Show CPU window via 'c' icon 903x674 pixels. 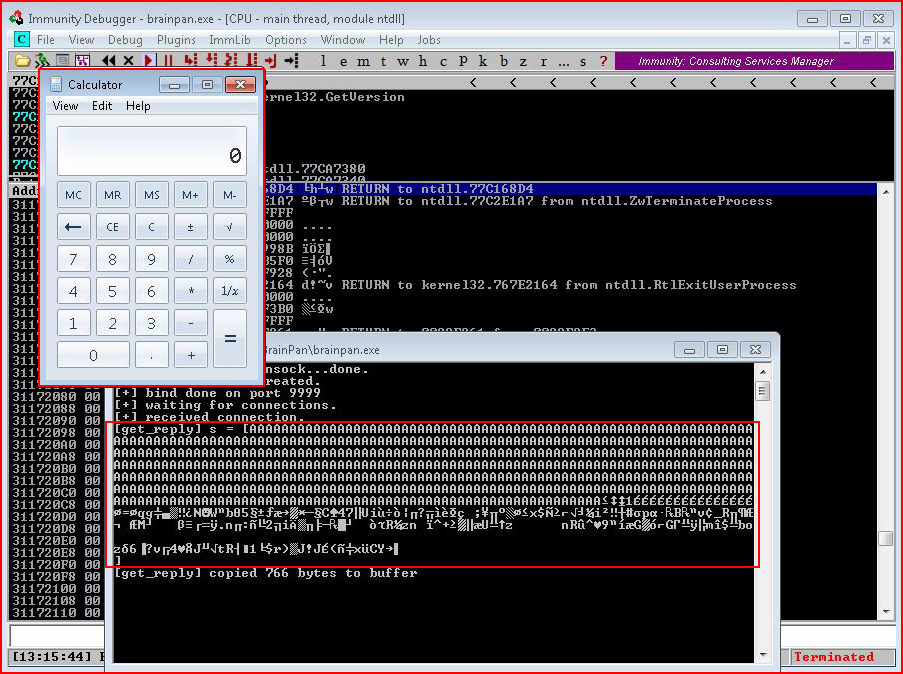coord(443,61)
